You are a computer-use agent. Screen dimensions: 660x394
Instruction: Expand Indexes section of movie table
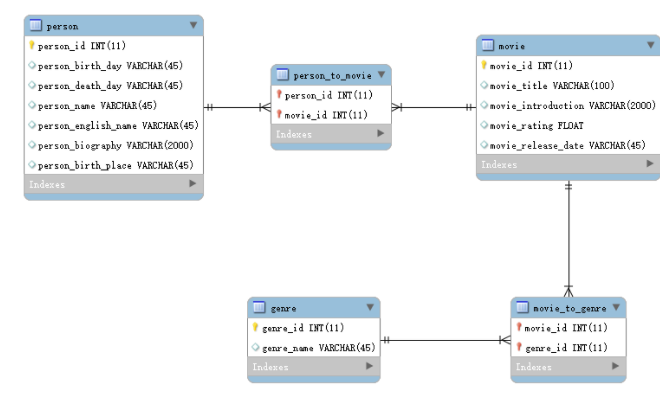pyautogui.click(x=650, y=164)
